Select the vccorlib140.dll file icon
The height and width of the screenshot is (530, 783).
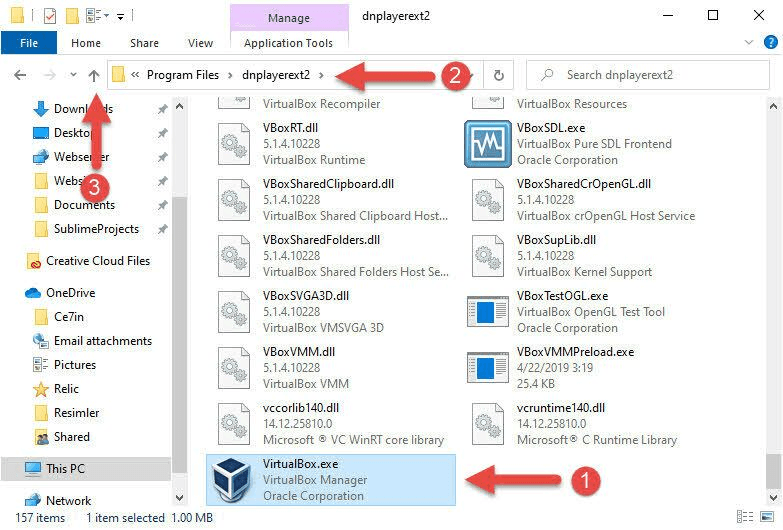[233, 424]
